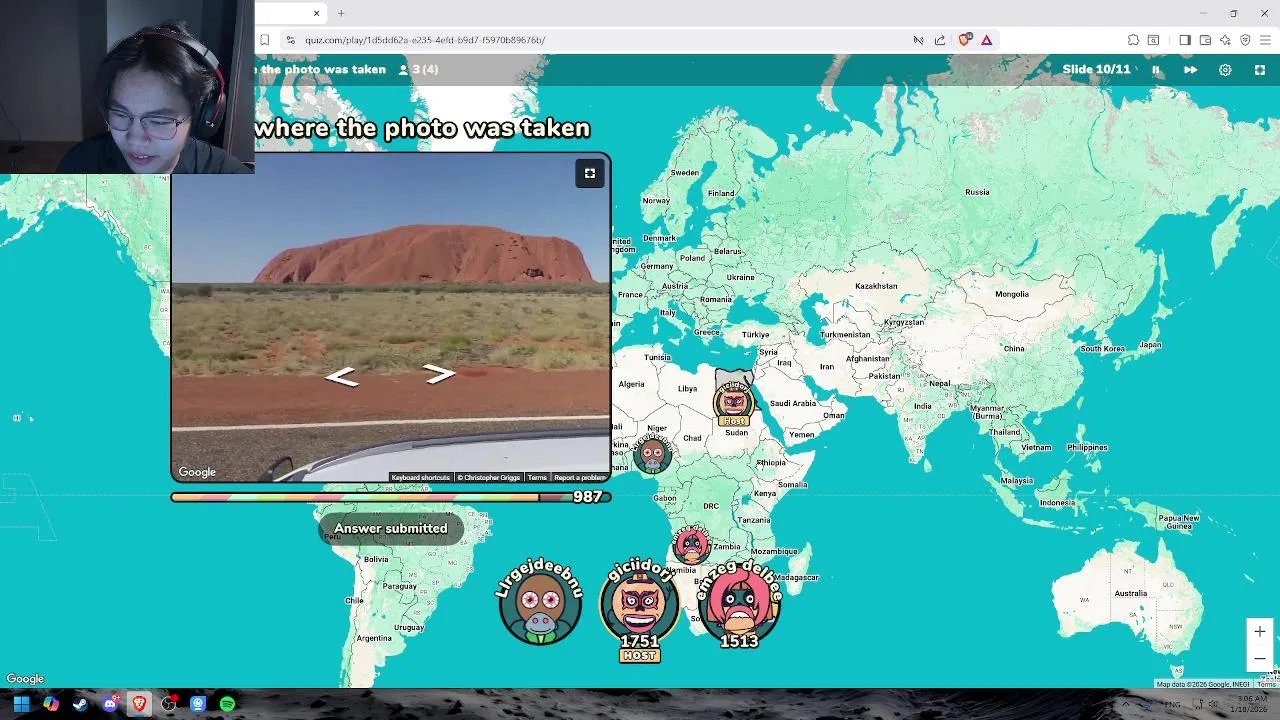Open Steam from the taskbar

click(80, 704)
